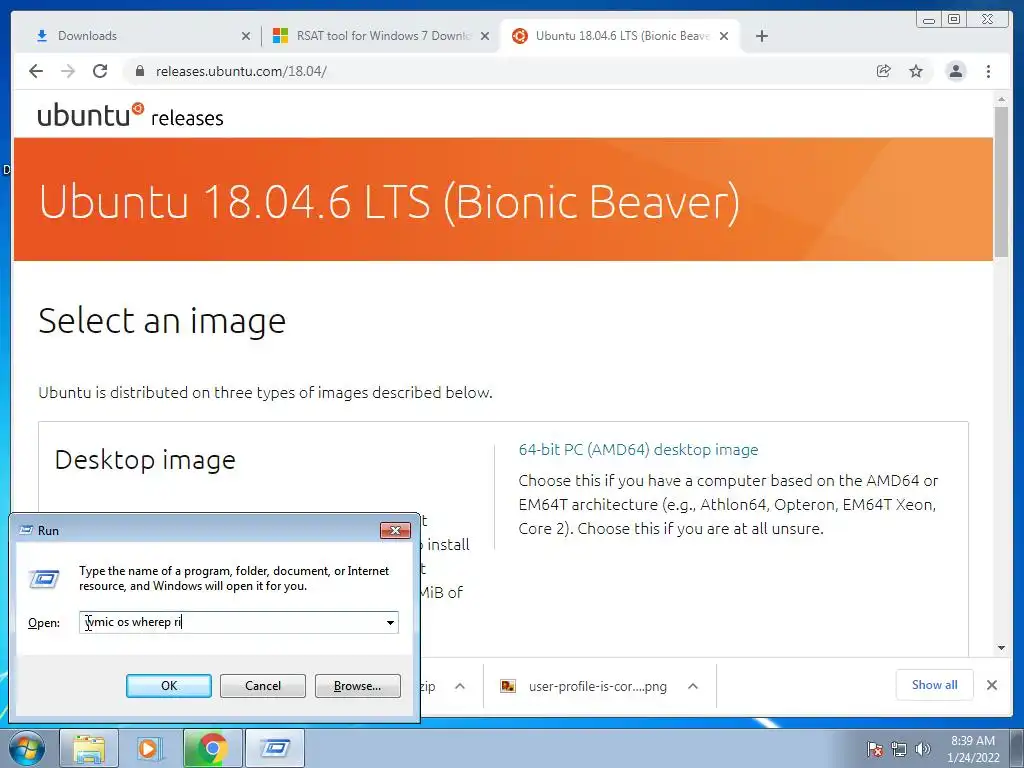Open the Windows Start menu

[27, 748]
